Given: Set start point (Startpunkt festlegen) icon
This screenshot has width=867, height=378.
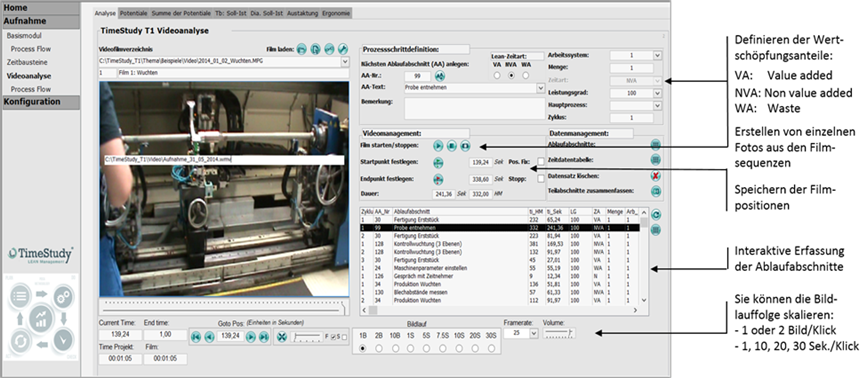Looking at the screenshot, I should [x=438, y=162].
